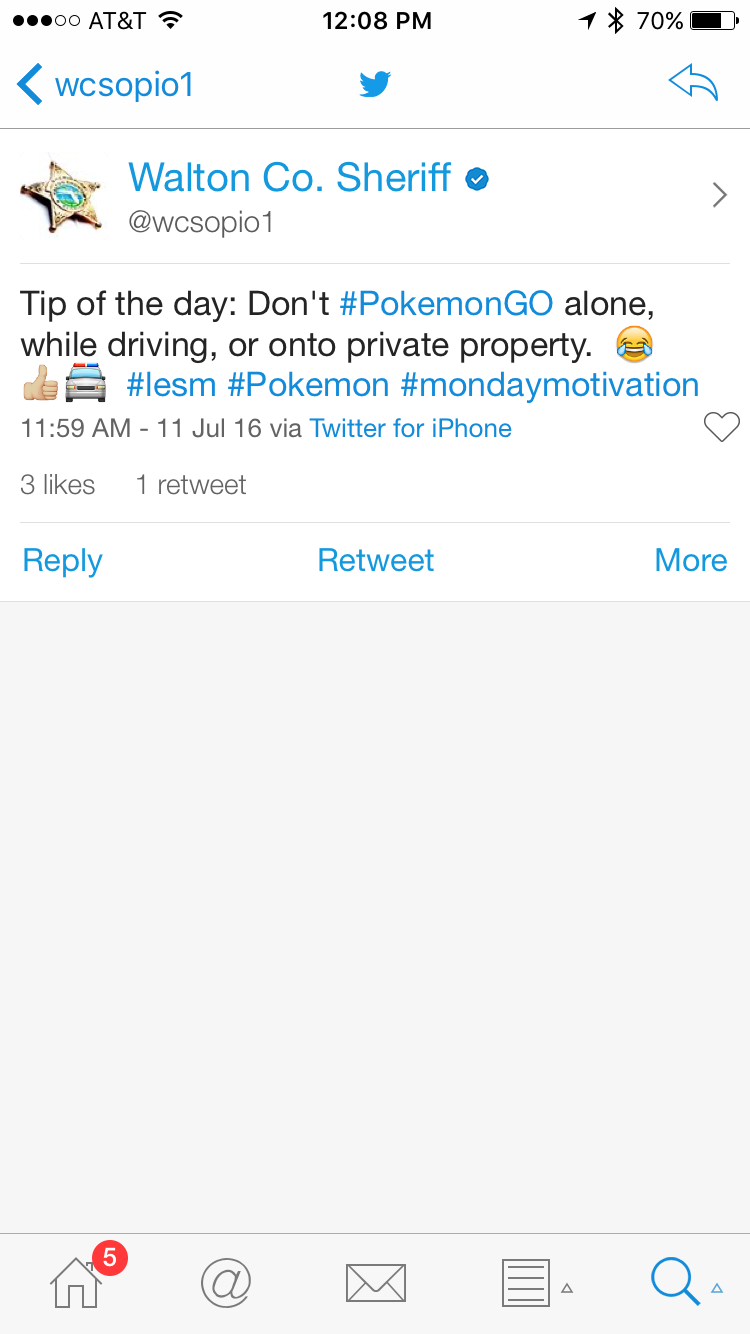Open the #mondaymotivation hashtag
Viewport: 750px width, 1334px height.
point(549,385)
